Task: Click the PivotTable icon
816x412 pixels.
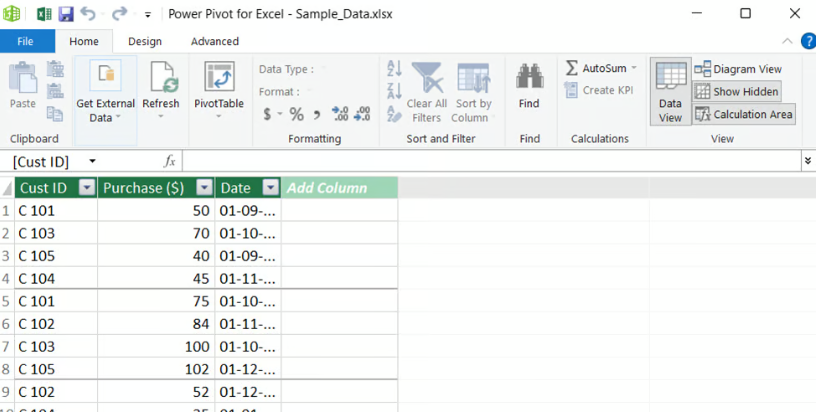Action: tap(219, 77)
